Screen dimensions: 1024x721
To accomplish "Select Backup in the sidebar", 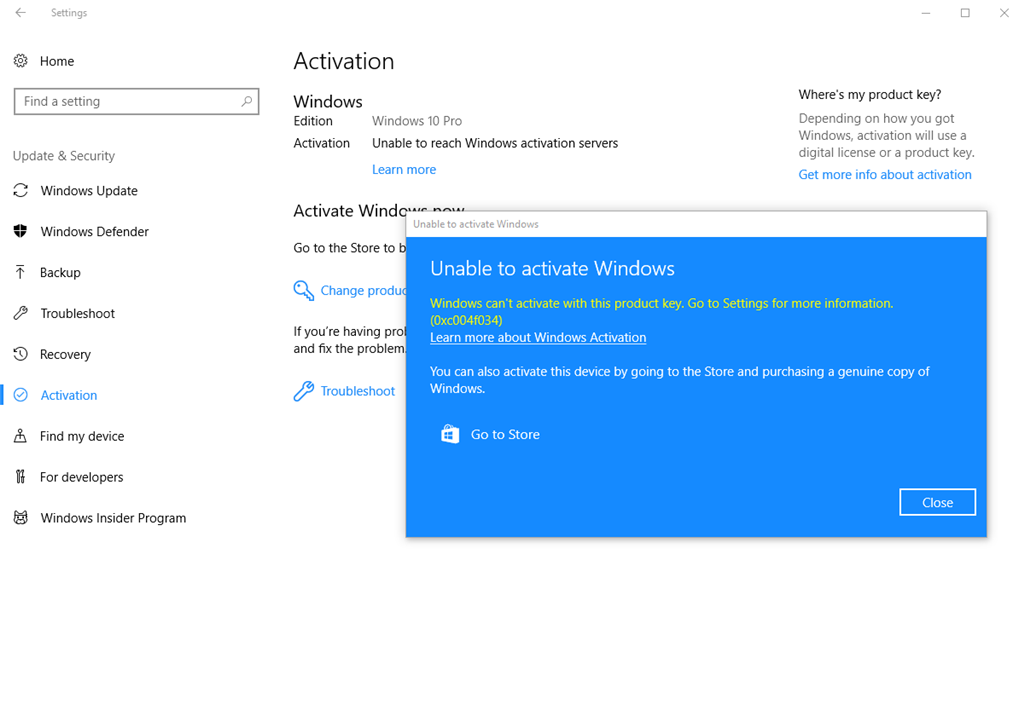I will point(60,272).
